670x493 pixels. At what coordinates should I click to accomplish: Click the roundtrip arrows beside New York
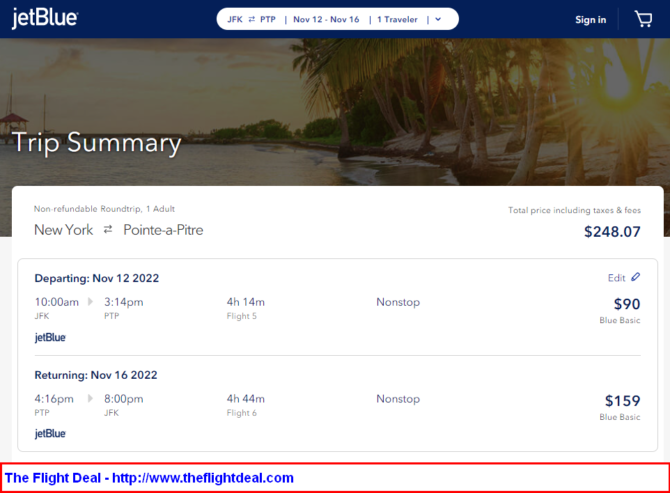point(108,230)
